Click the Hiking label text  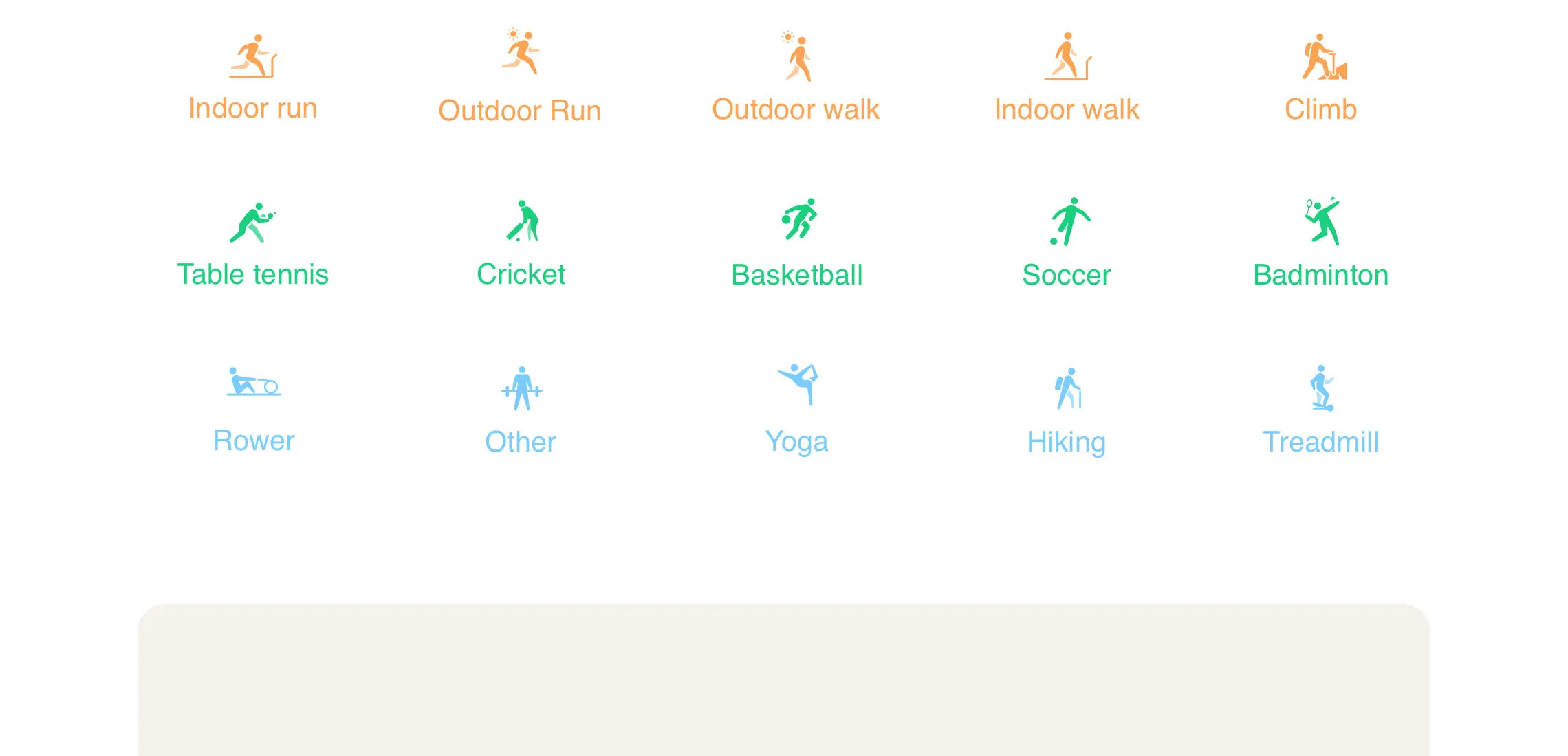1068,442
